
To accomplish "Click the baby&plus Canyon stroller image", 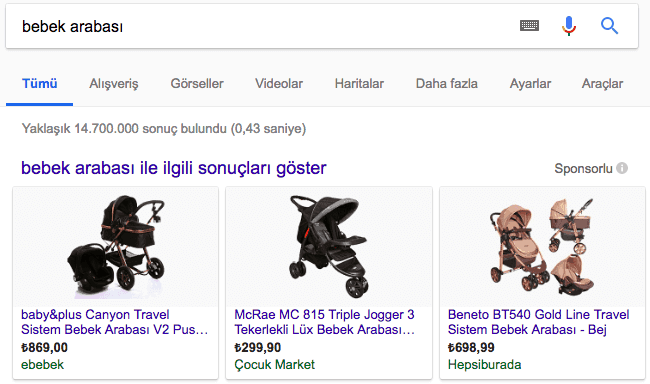I will tap(116, 247).
